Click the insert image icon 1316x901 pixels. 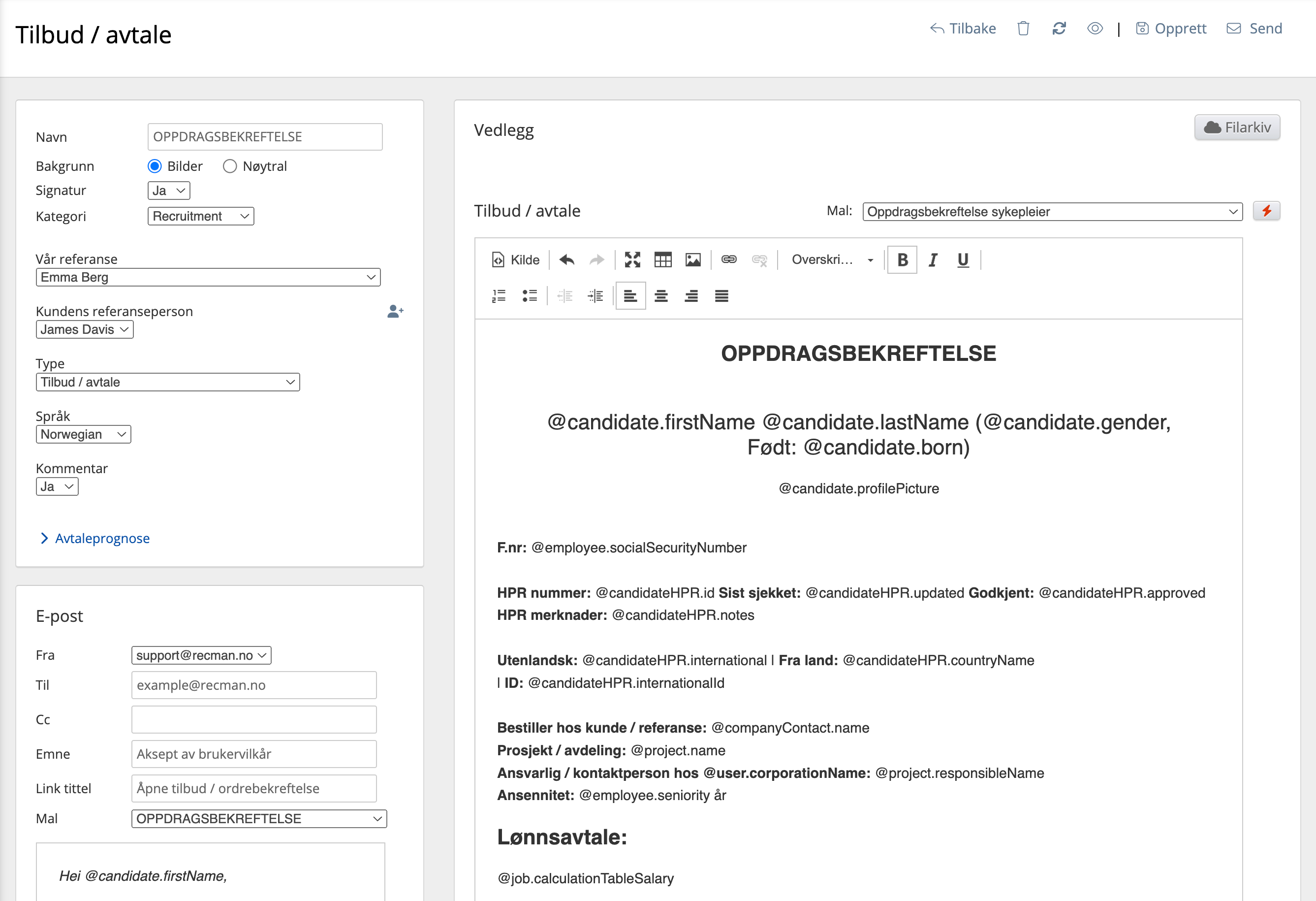pyautogui.click(x=692, y=260)
